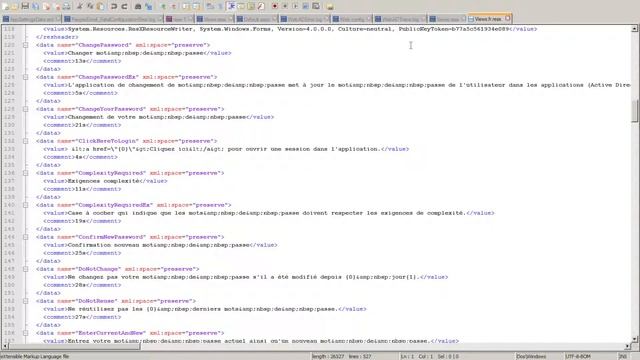The image size is (640, 360).
Task: Click the Playback macro icon
Action: pyautogui.click(x=295, y=7)
